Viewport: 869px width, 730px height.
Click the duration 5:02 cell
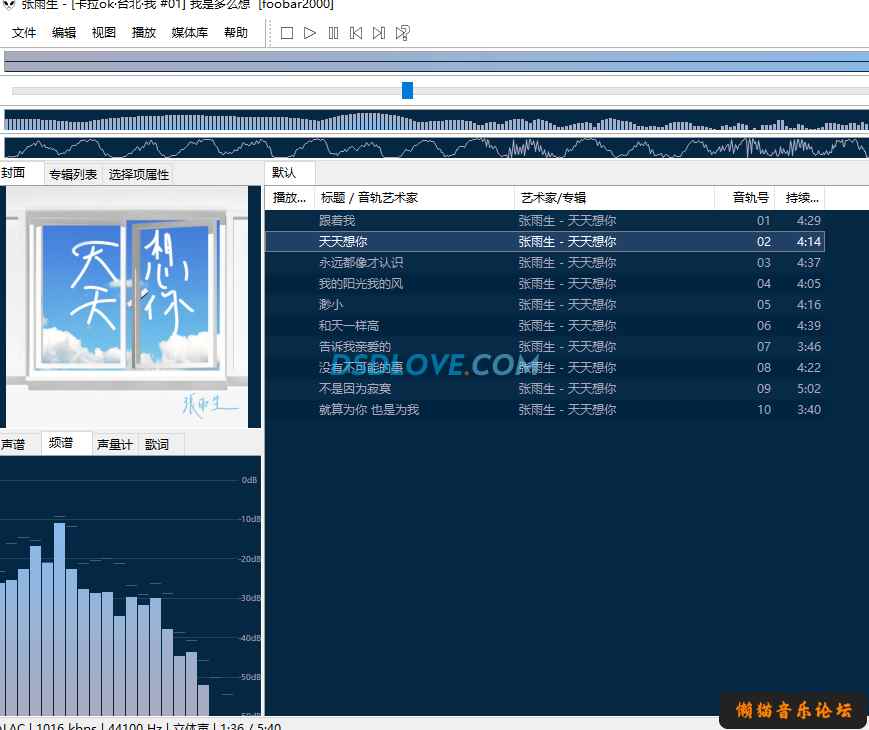(x=809, y=389)
